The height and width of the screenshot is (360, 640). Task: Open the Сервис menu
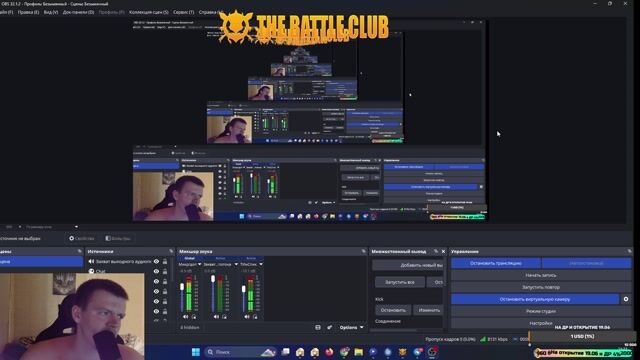[x=183, y=12]
